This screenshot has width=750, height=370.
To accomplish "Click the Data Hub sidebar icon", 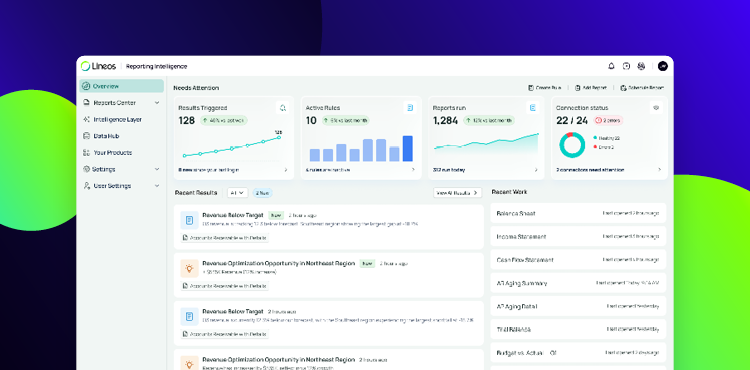I will [x=86, y=136].
